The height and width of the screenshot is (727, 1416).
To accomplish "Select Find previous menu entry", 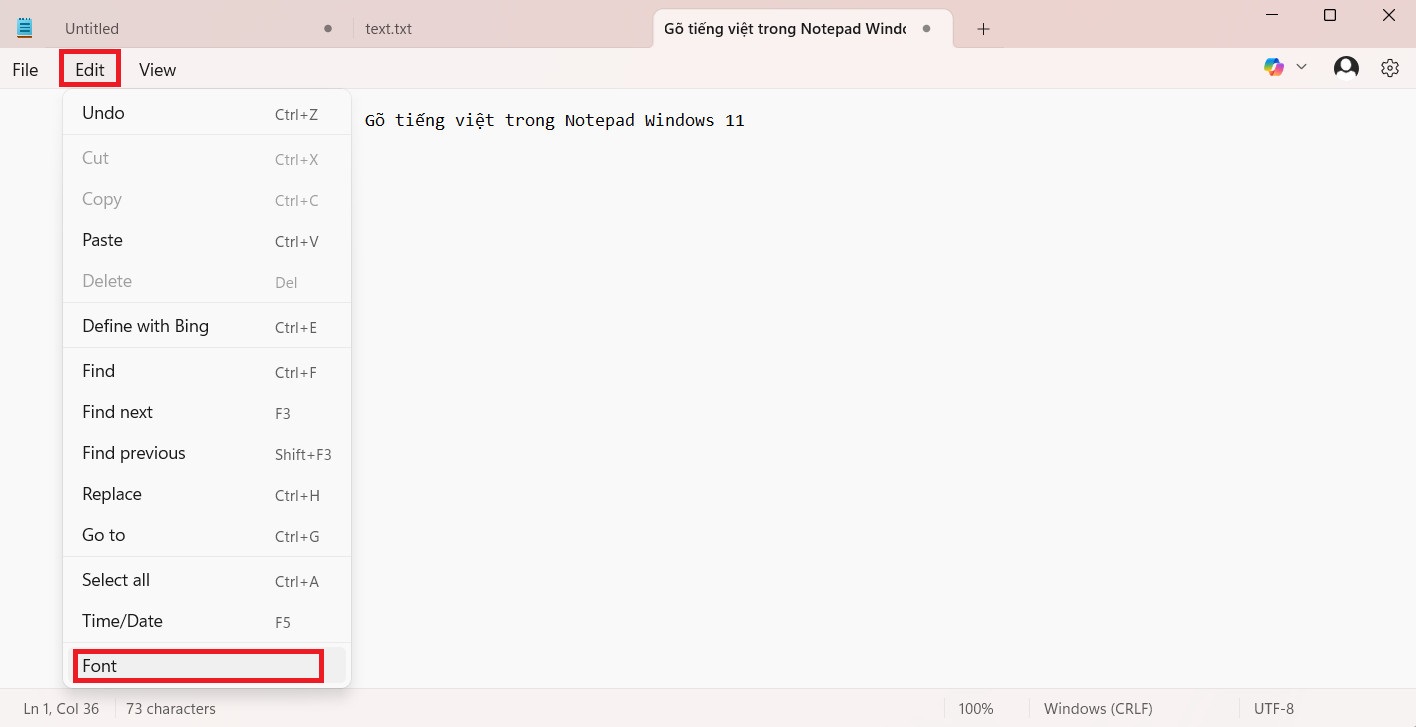I will tap(207, 453).
